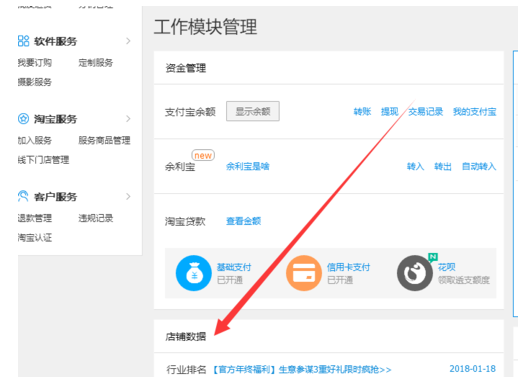Click the green N badge on 花呗

point(433,257)
